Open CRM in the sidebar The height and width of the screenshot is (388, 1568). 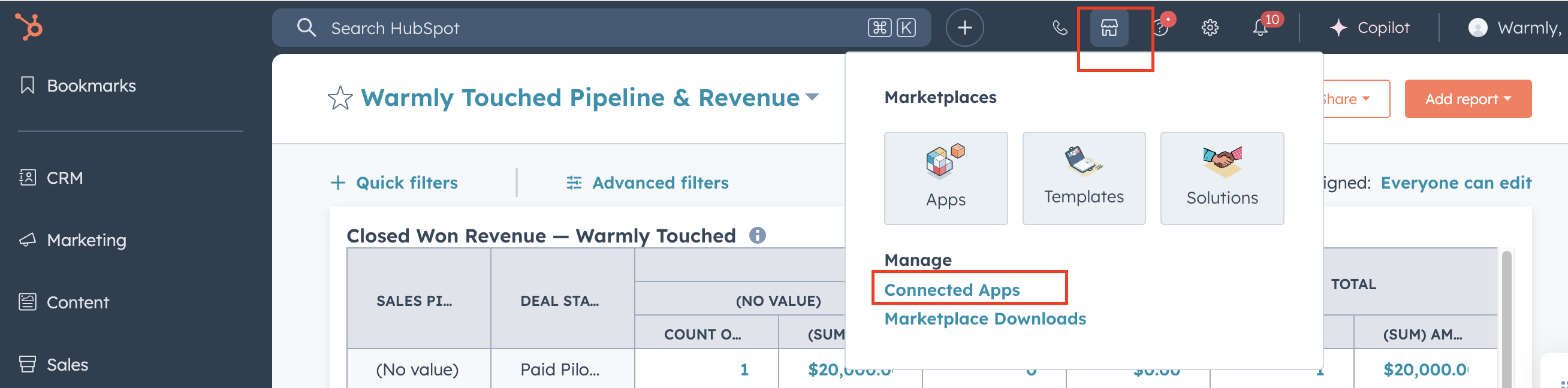coord(65,178)
